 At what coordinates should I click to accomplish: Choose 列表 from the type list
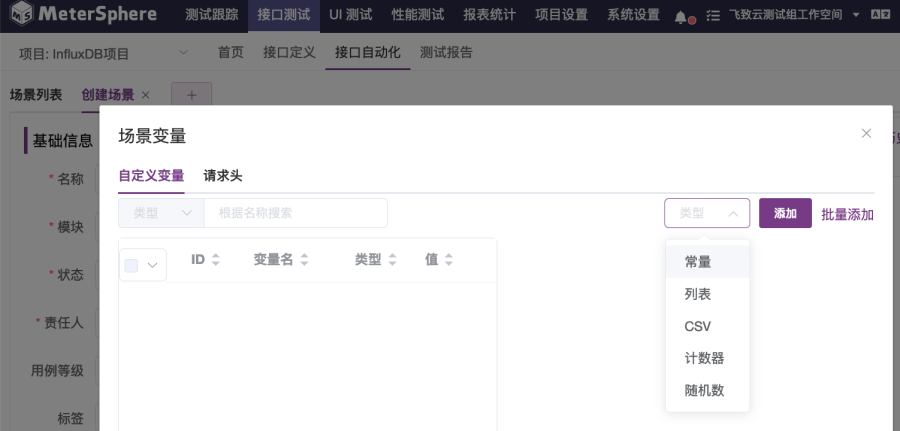[x=707, y=294]
